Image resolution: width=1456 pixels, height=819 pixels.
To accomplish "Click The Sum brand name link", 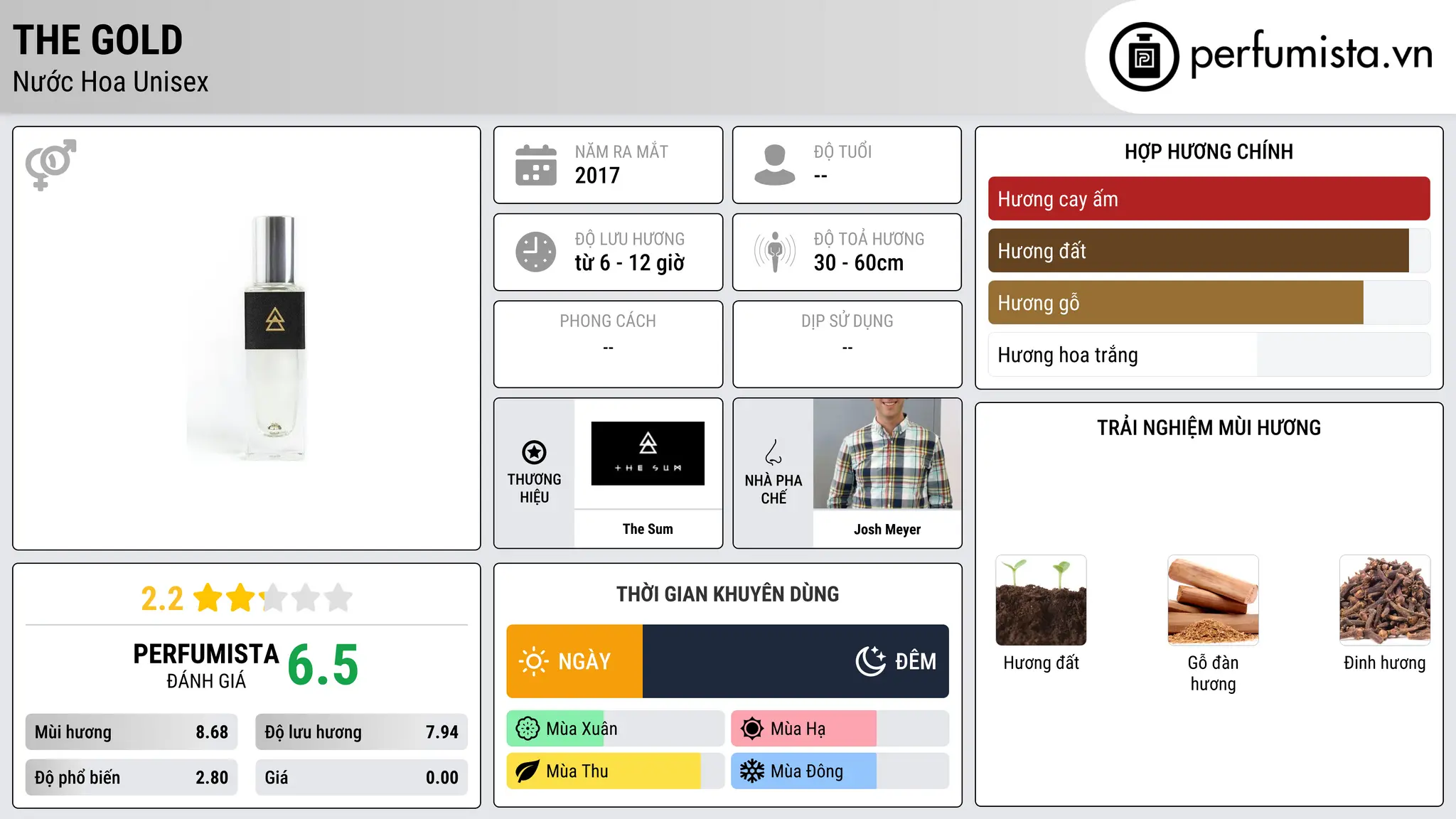I will tap(648, 529).
